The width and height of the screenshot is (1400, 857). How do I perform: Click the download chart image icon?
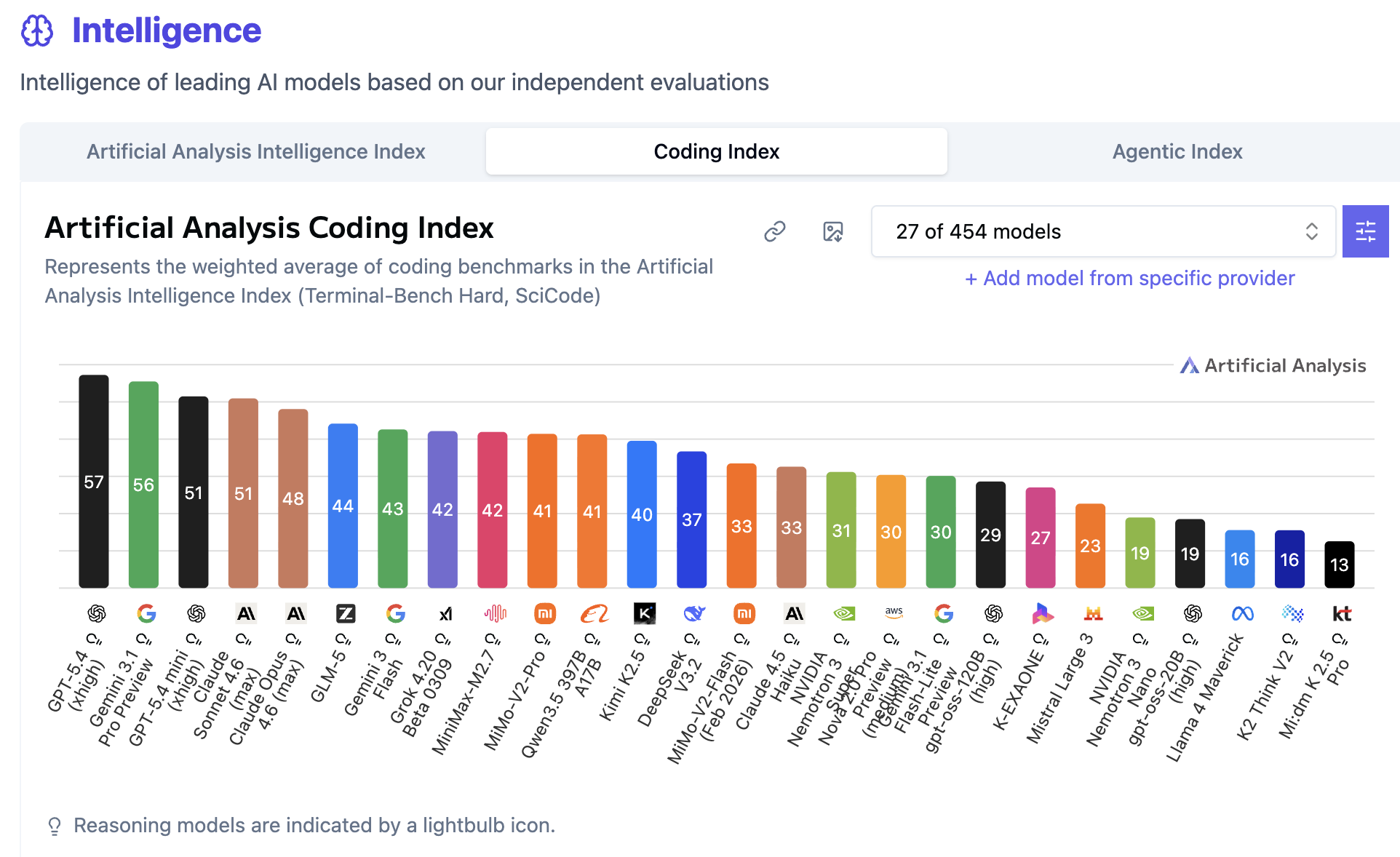(x=832, y=231)
